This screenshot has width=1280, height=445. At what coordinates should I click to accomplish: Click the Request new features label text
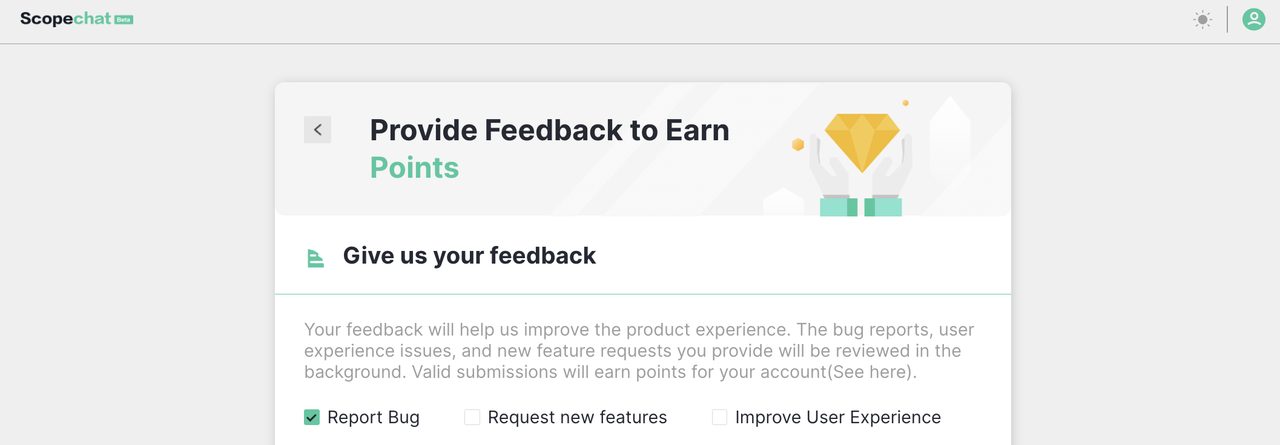coord(577,417)
